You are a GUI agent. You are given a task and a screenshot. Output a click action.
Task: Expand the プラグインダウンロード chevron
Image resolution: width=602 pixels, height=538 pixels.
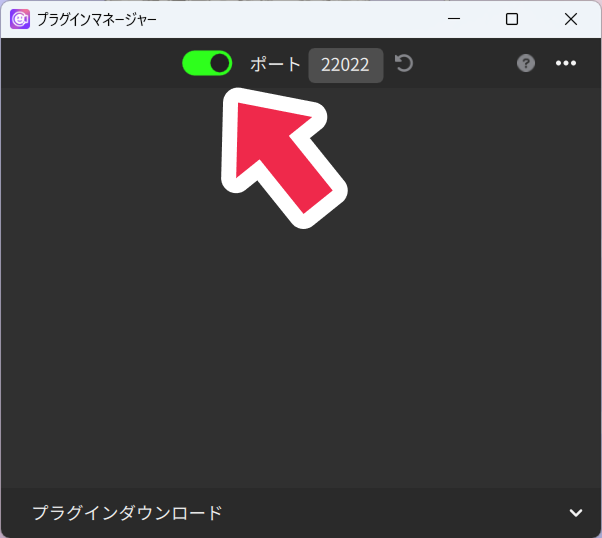coord(575,513)
